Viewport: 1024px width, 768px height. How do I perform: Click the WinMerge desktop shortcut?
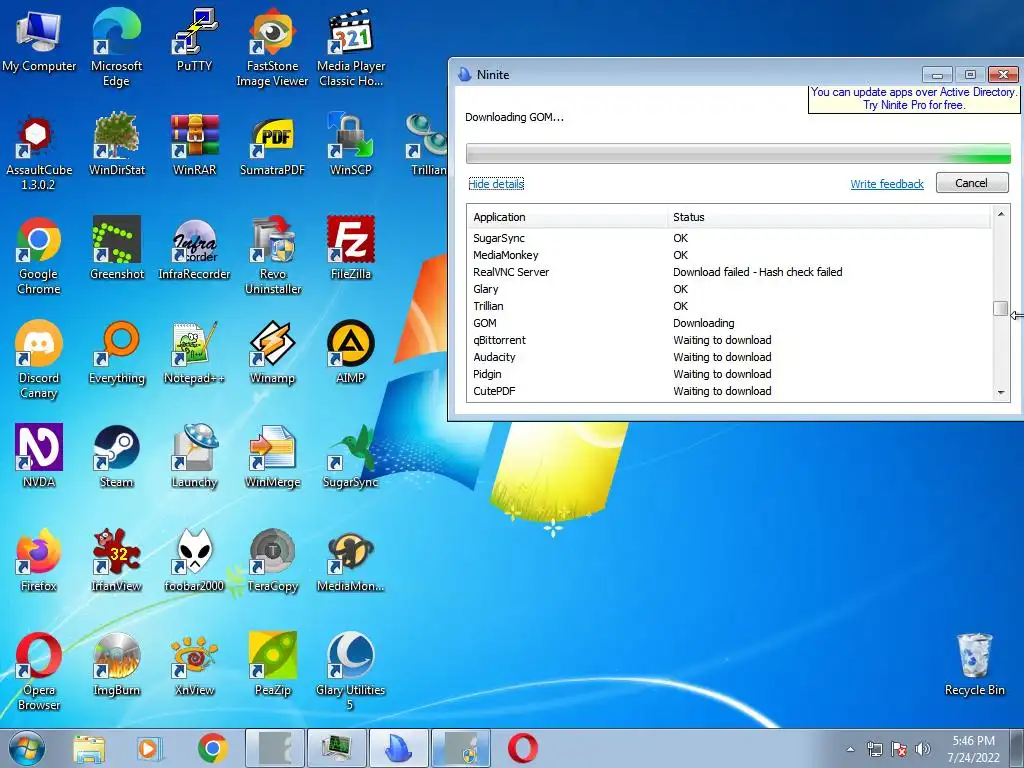[272, 456]
